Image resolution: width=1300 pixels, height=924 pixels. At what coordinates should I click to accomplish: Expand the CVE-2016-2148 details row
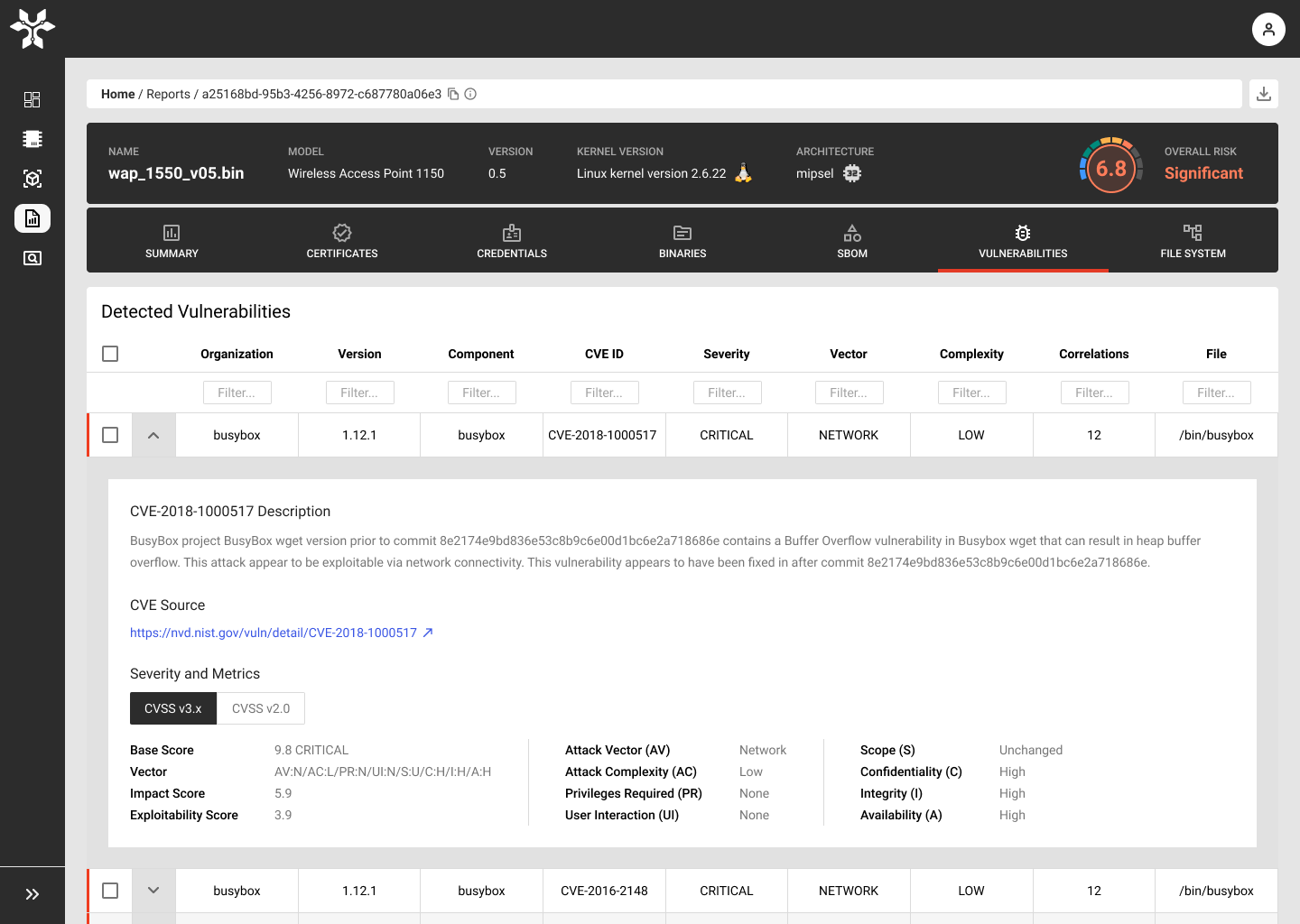[x=153, y=891]
